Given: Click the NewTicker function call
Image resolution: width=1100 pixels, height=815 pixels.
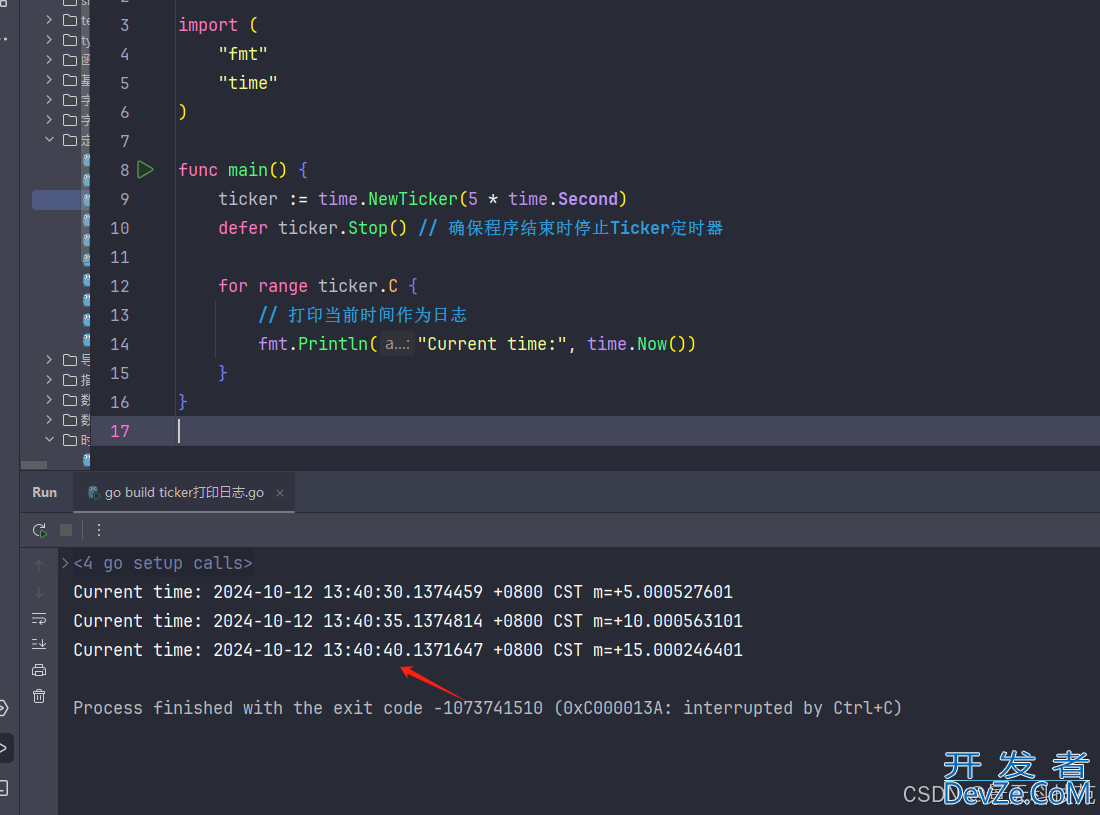Looking at the screenshot, I should 412,199.
